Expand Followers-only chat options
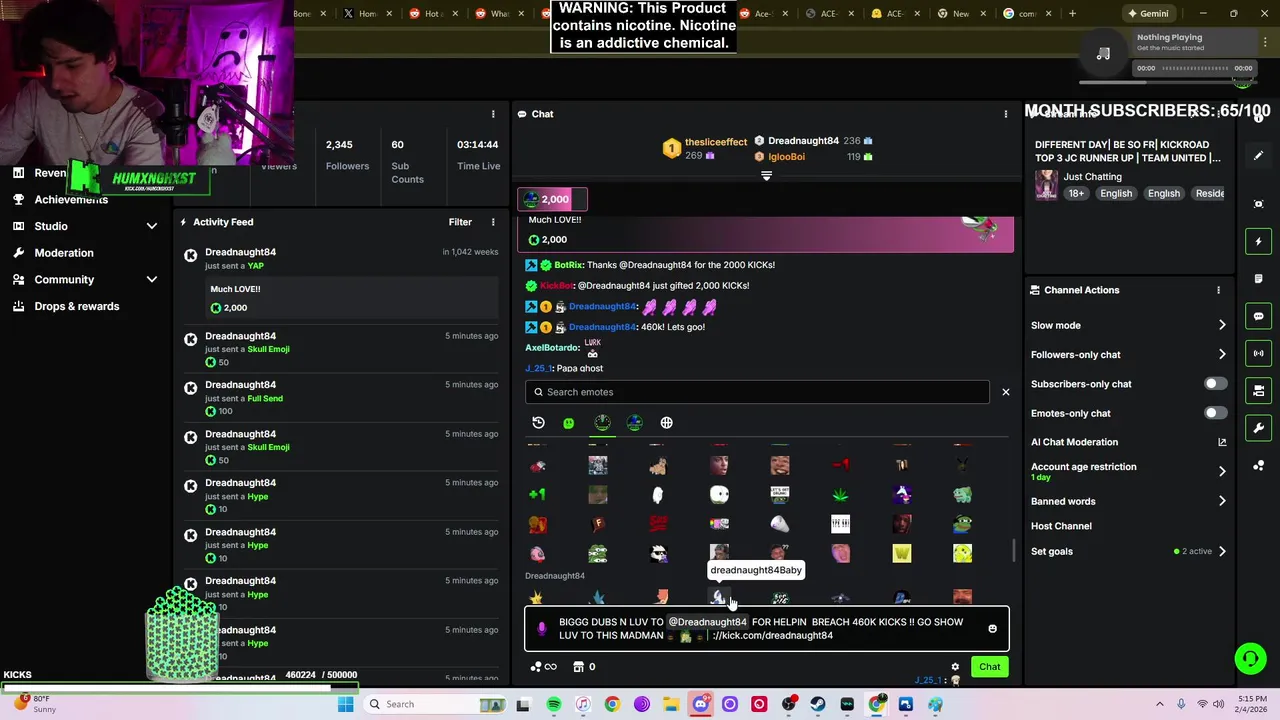Viewport: 1280px width, 720px height. pos(1222,354)
